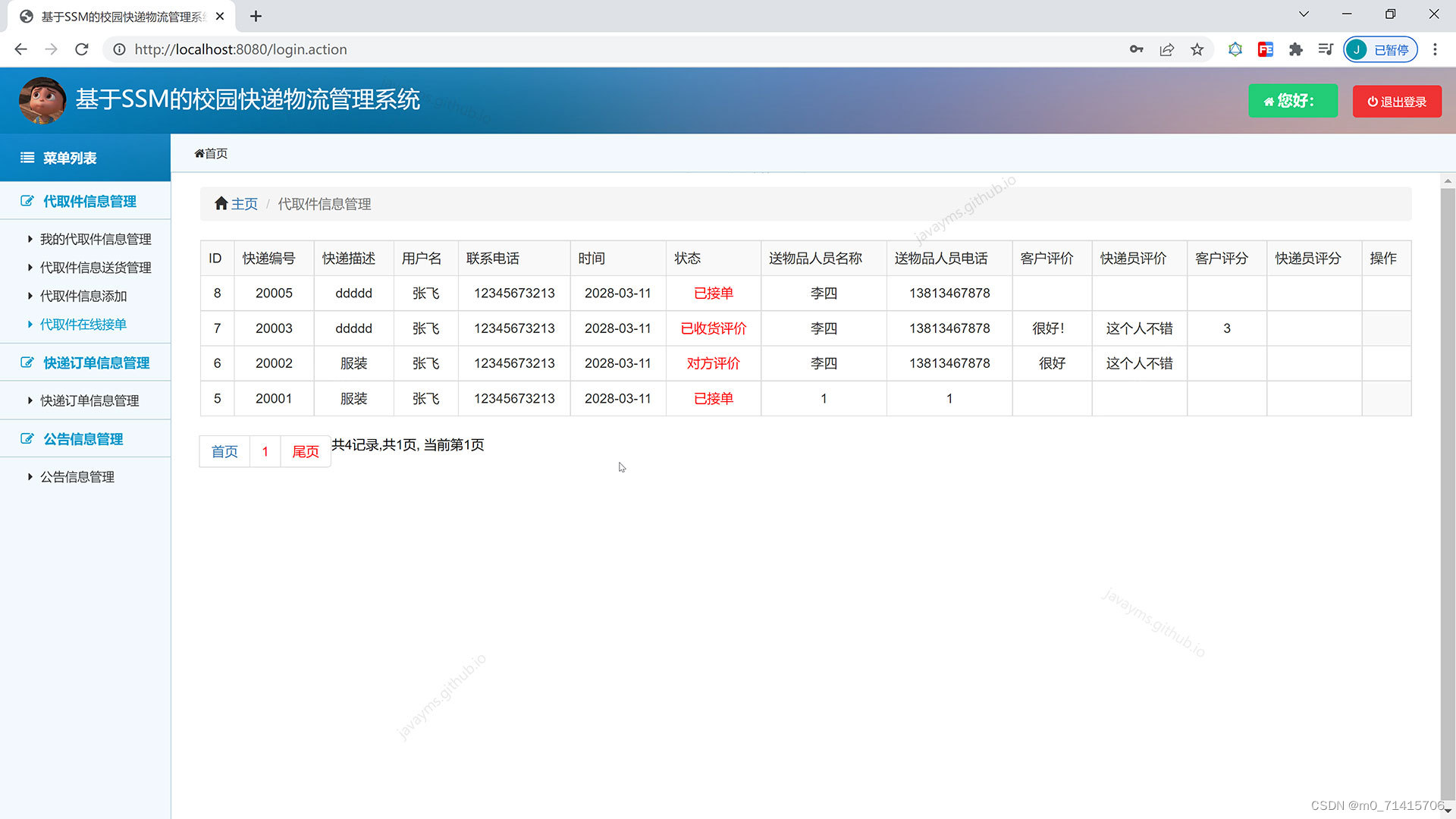
Task: Go to last page via 尾页
Action: click(306, 451)
